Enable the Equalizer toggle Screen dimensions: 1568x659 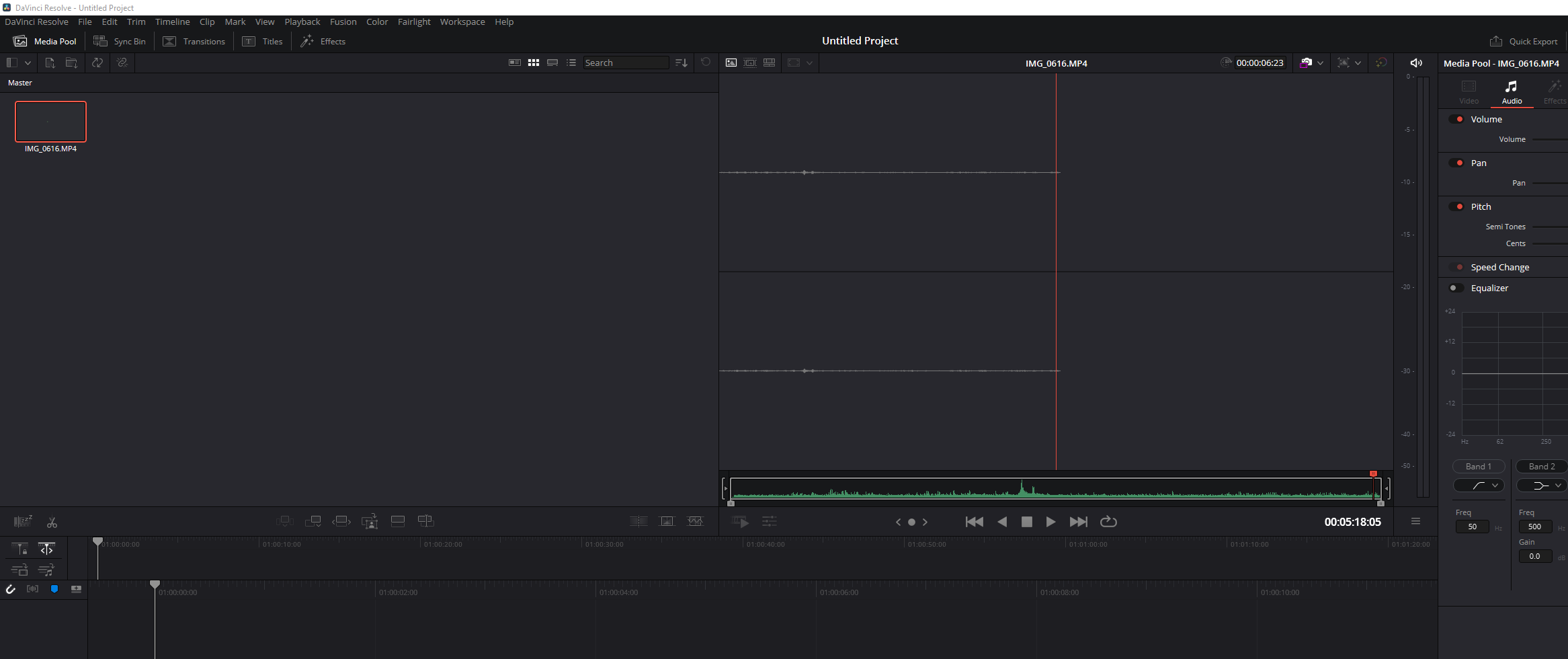(1456, 288)
